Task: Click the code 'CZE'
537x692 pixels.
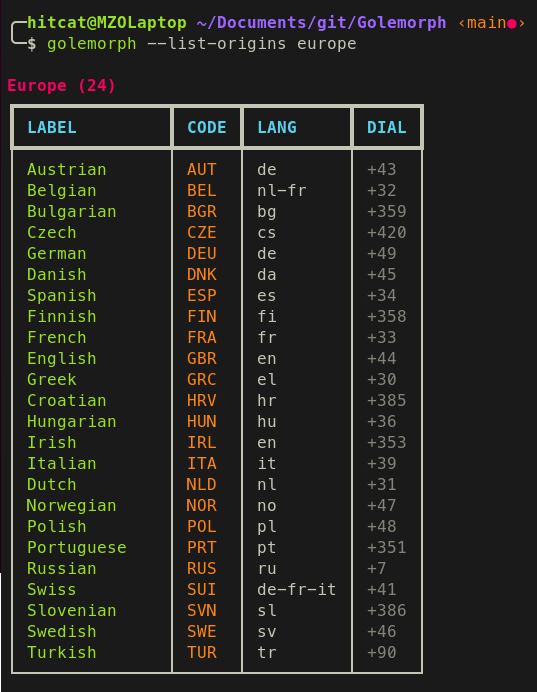Action: coord(202,233)
